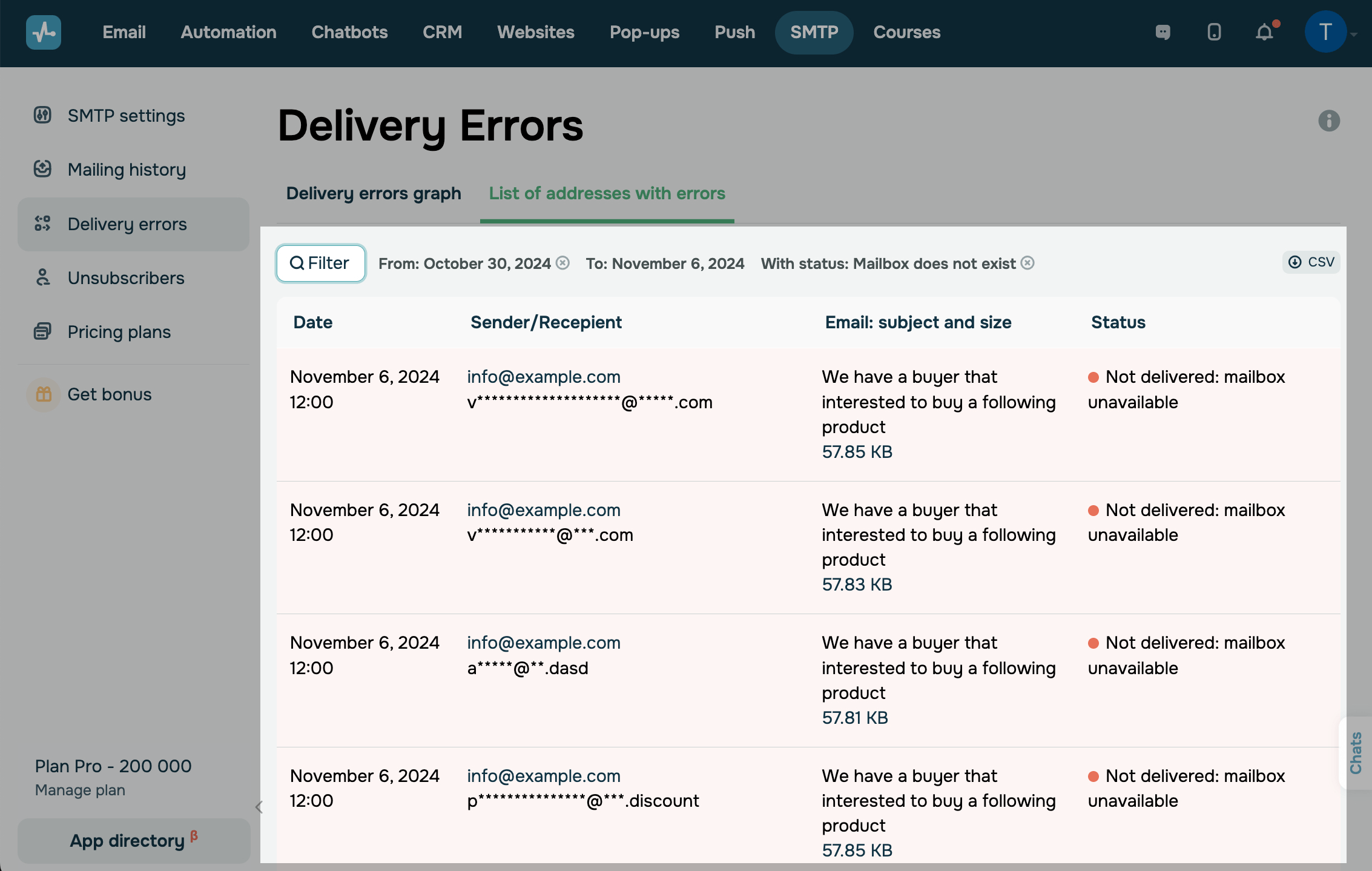The height and width of the screenshot is (871, 1372).
Task: Click the mobile device icon in header
Action: 1214,32
